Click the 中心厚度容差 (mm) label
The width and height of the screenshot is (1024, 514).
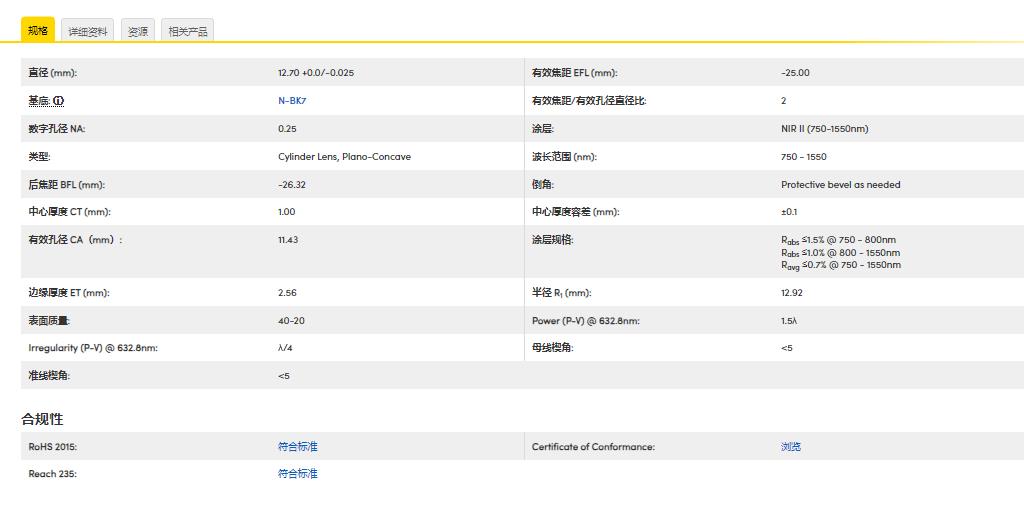point(576,212)
